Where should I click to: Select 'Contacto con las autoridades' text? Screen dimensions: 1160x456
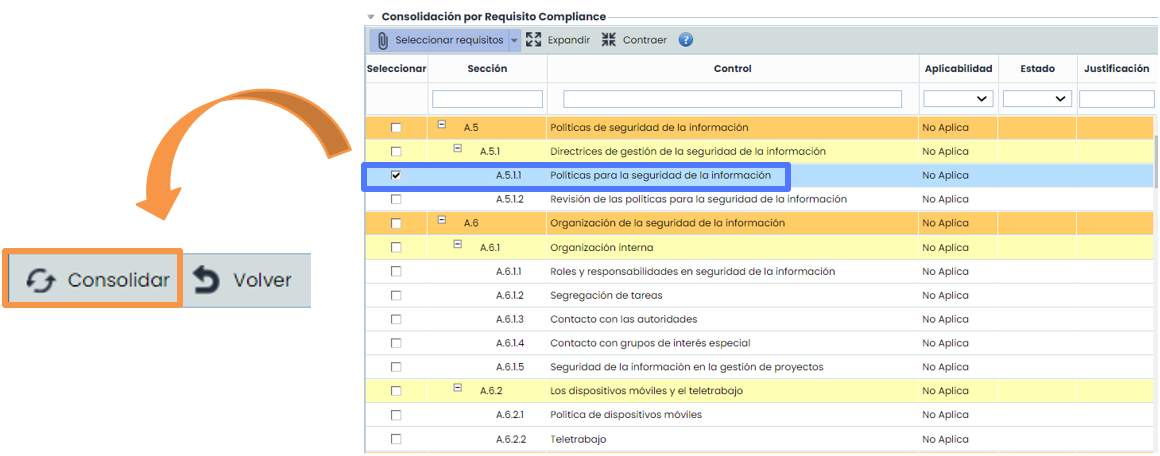pyautogui.click(x=624, y=319)
